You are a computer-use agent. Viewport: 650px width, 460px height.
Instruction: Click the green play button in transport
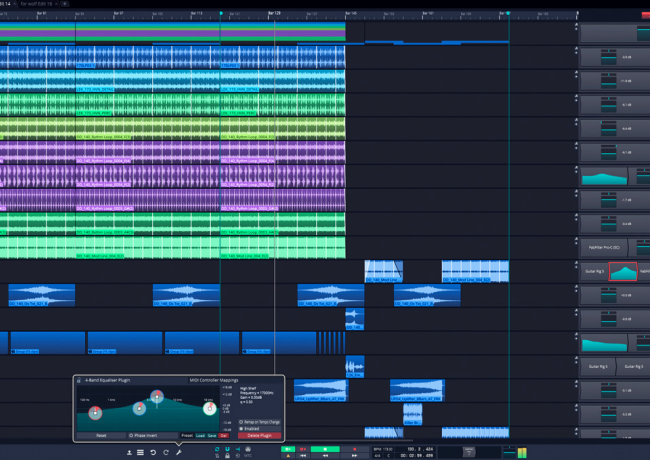click(288, 449)
